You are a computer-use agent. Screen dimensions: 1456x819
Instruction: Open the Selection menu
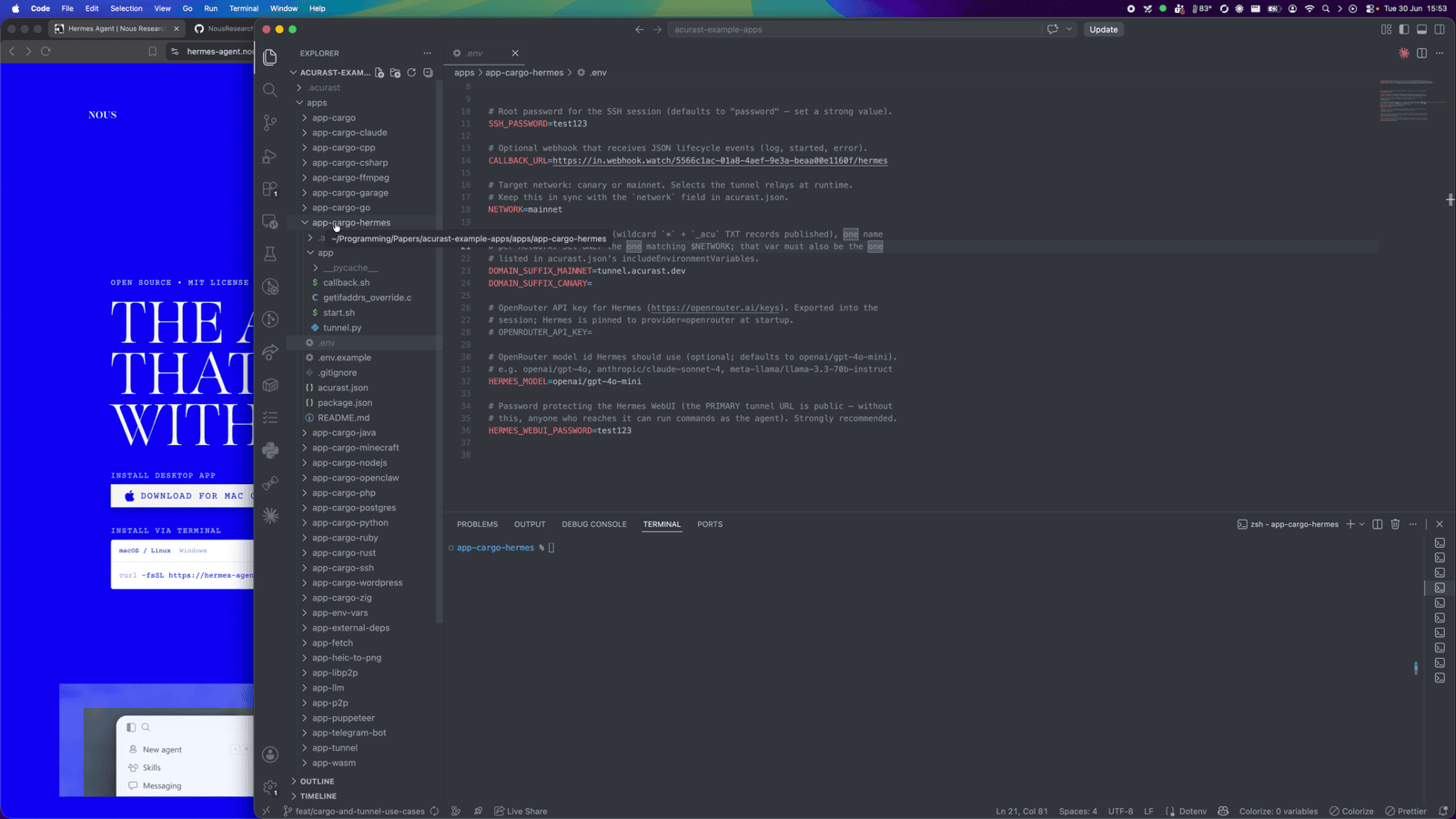click(x=126, y=8)
